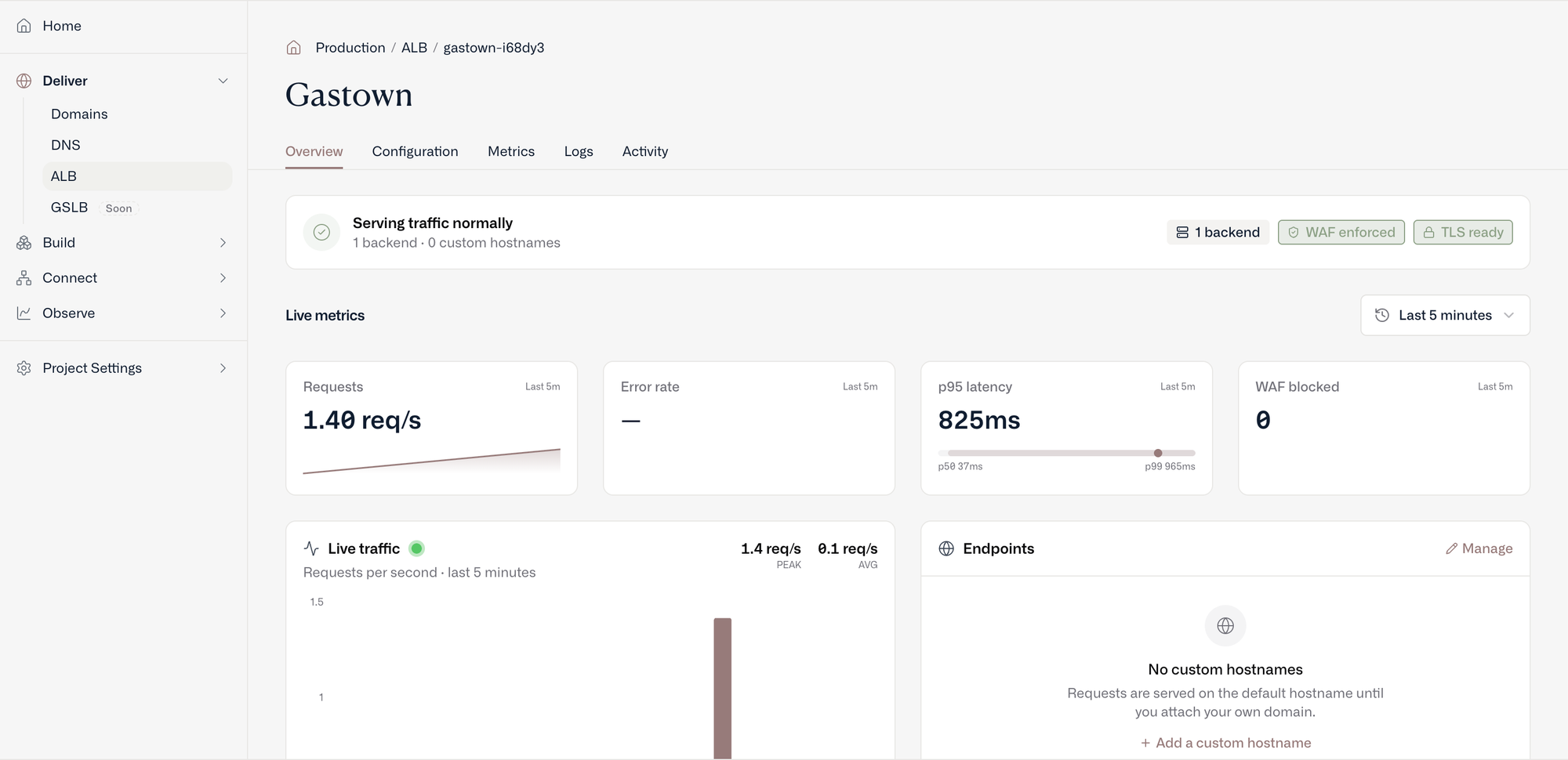The height and width of the screenshot is (760, 1568).
Task: Select the Overview tab
Action: point(314,151)
